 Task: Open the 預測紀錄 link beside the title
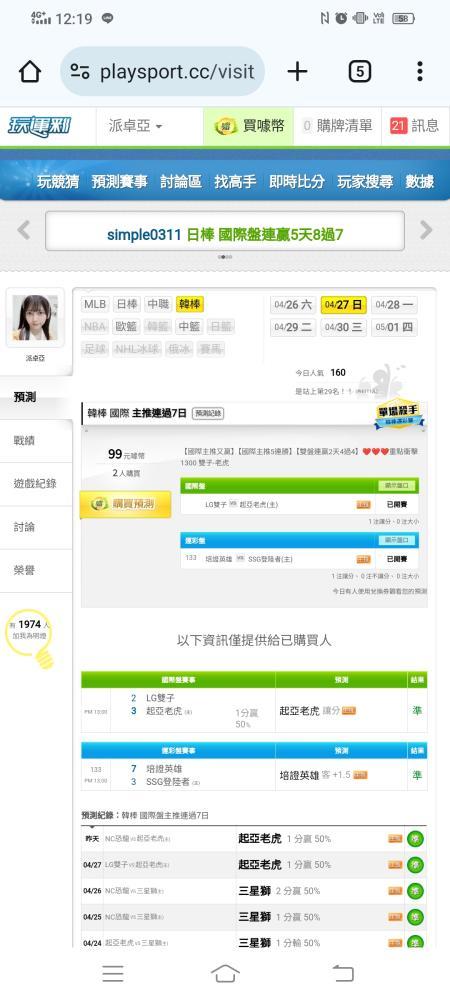(208, 413)
